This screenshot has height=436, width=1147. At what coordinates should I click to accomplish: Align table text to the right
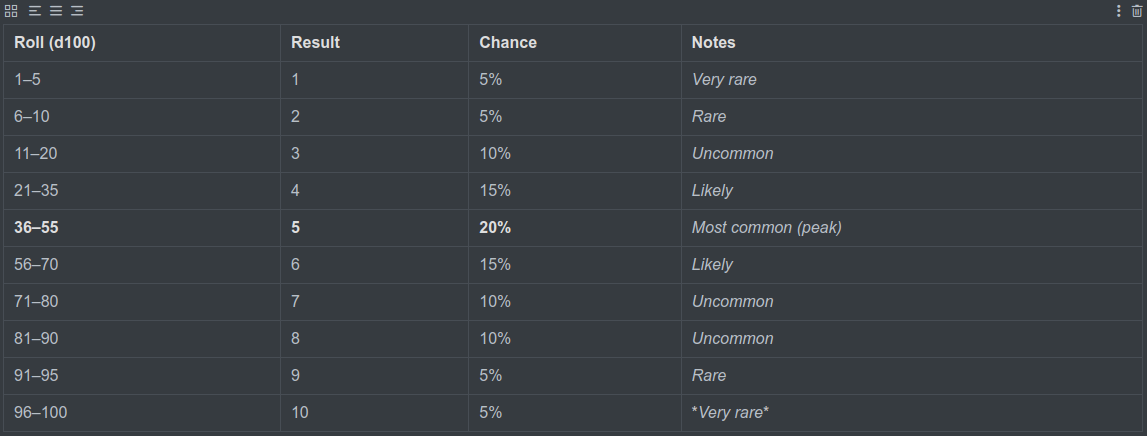point(77,11)
